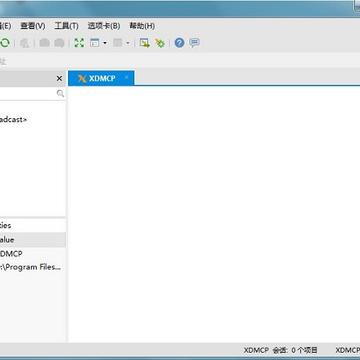Click the green gear configuration icon

point(160,43)
